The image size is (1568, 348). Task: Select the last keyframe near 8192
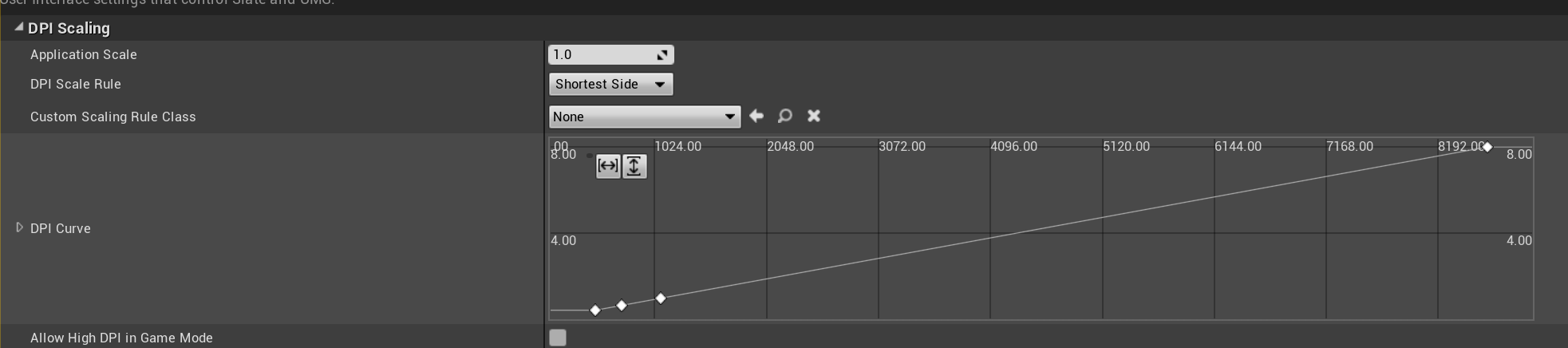click(x=1487, y=147)
